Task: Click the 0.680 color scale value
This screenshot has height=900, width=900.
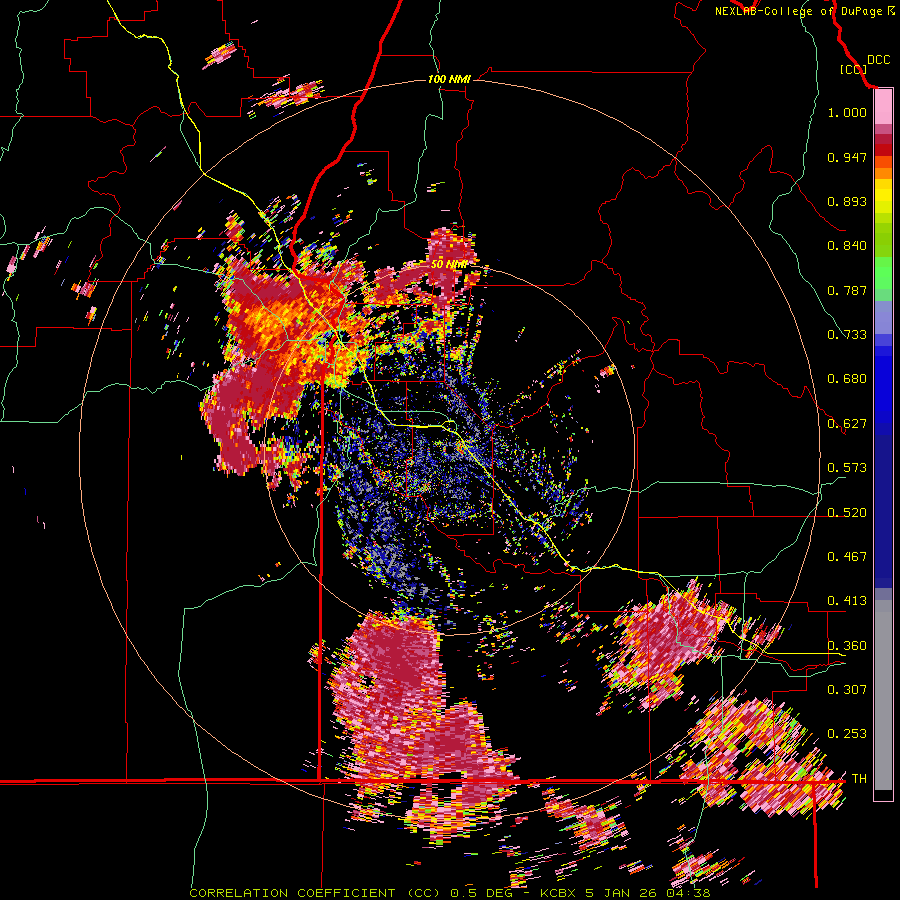Action: coord(847,379)
